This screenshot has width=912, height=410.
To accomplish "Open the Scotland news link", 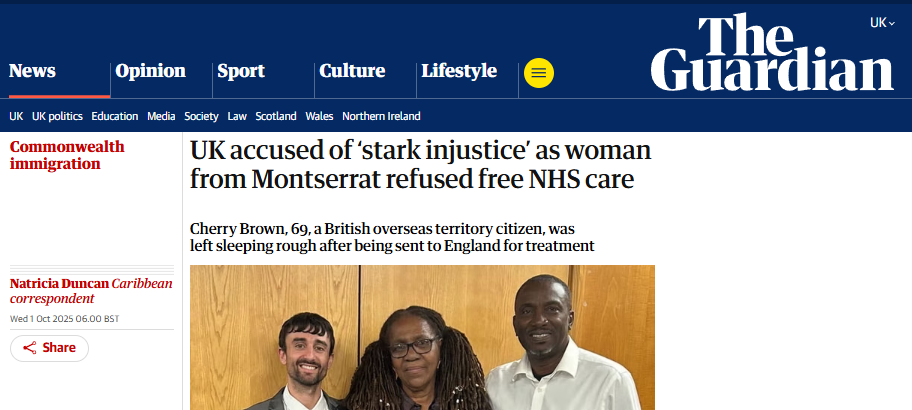I will [x=276, y=116].
